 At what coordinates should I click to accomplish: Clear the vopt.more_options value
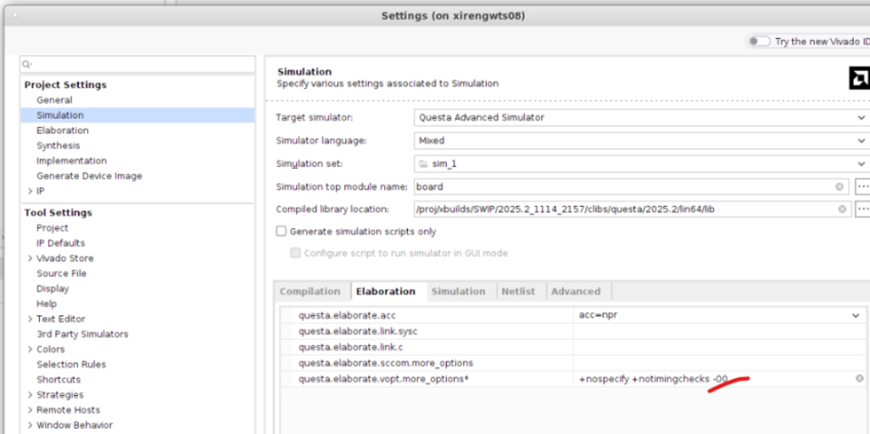(859, 379)
